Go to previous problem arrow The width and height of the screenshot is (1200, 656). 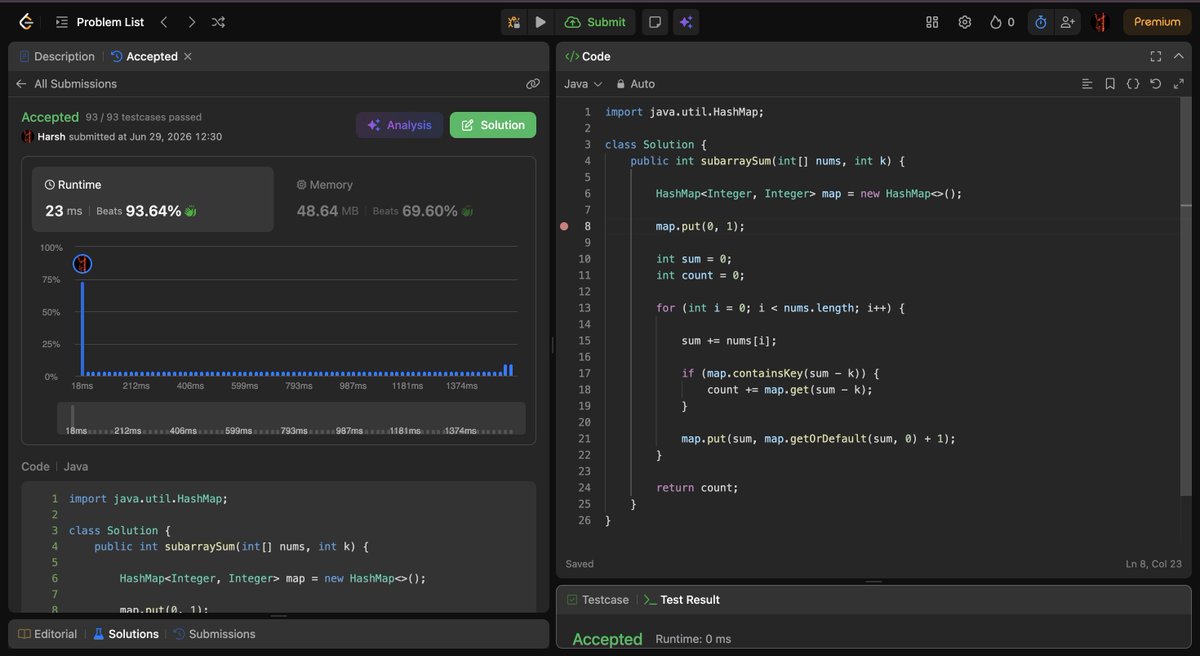pyautogui.click(x=164, y=22)
